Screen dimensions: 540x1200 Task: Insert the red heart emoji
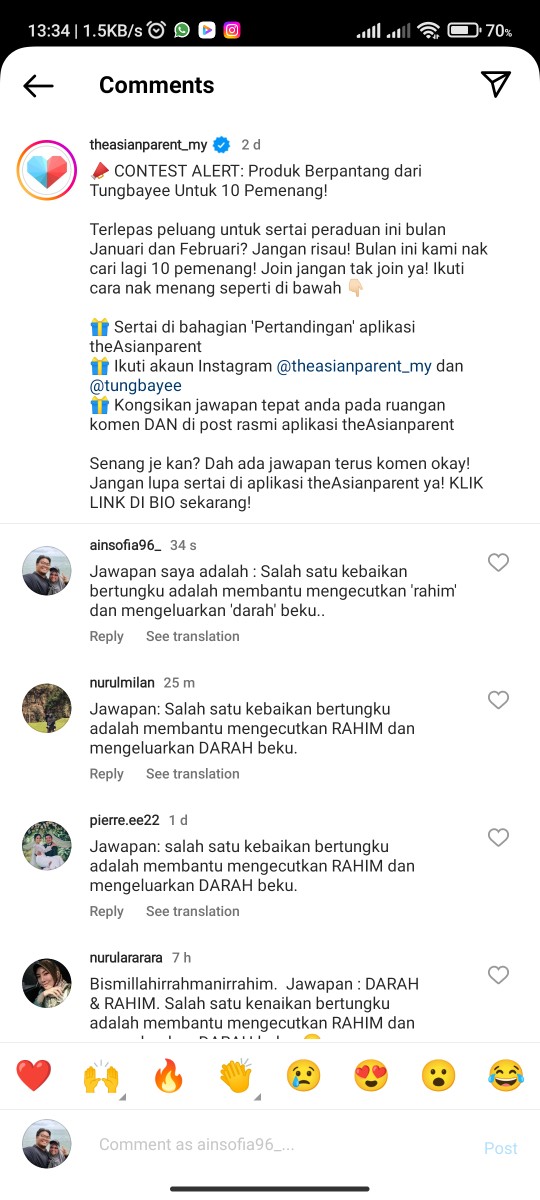coord(33,1076)
